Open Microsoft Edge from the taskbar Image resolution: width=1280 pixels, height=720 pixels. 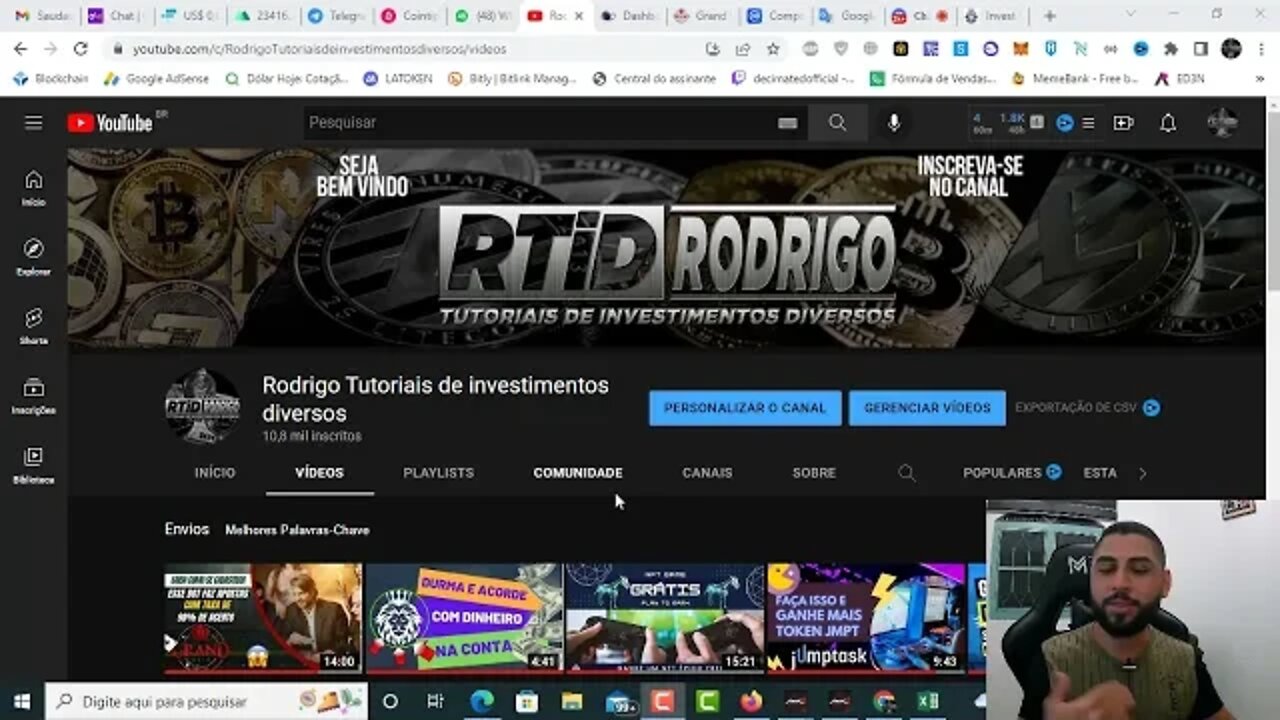[482, 701]
